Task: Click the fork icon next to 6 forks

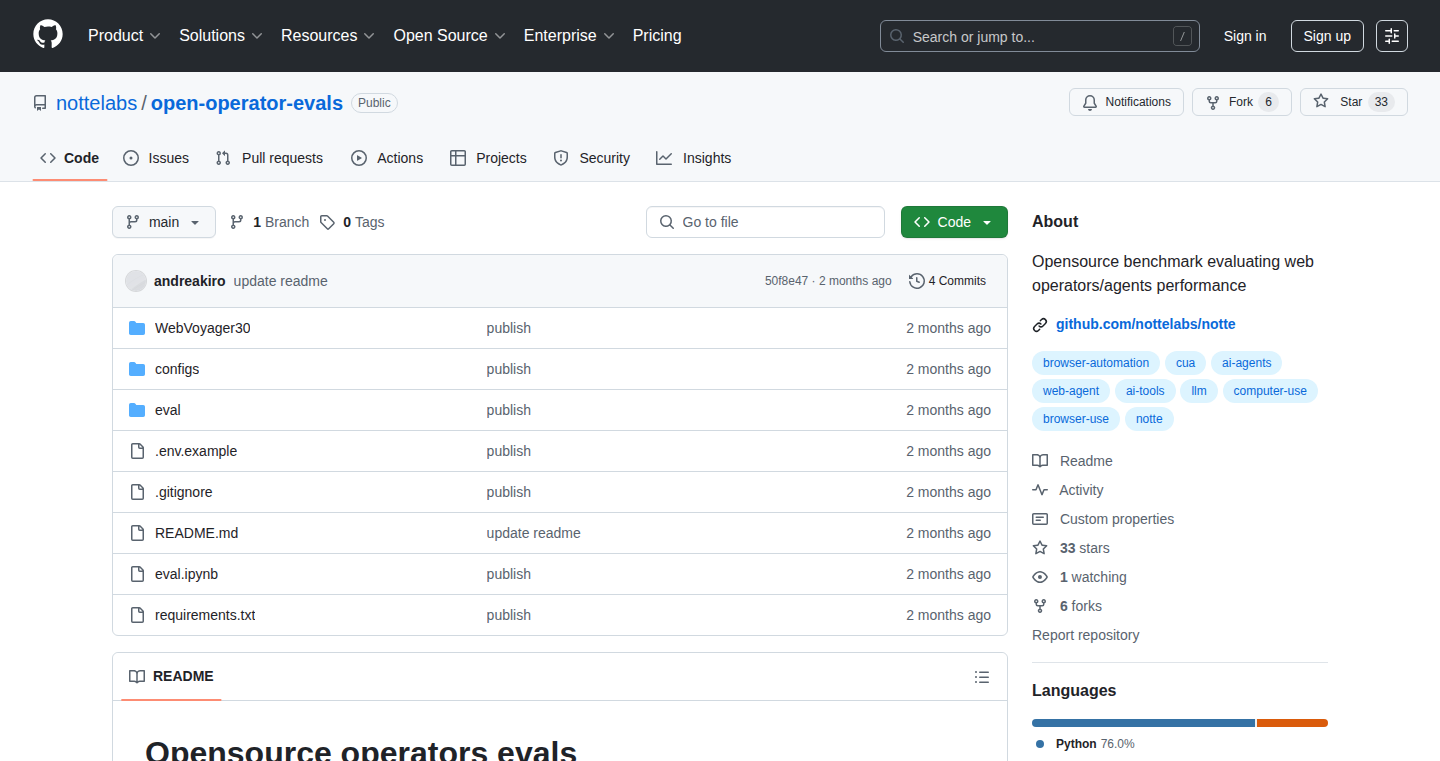Action: pyautogui.click(x=1040, y=606)
